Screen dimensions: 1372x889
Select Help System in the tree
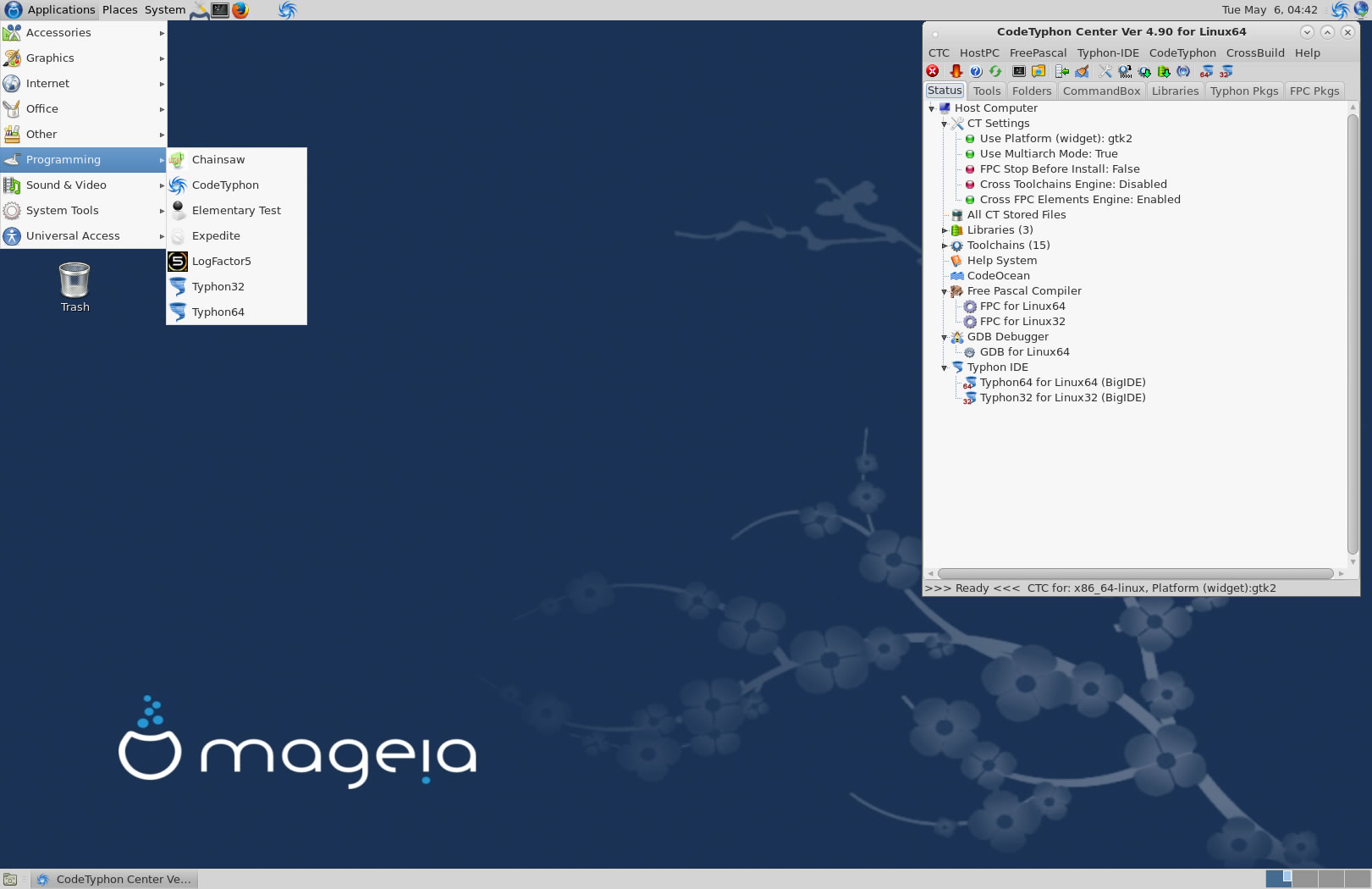click(x=1002, y=261)
